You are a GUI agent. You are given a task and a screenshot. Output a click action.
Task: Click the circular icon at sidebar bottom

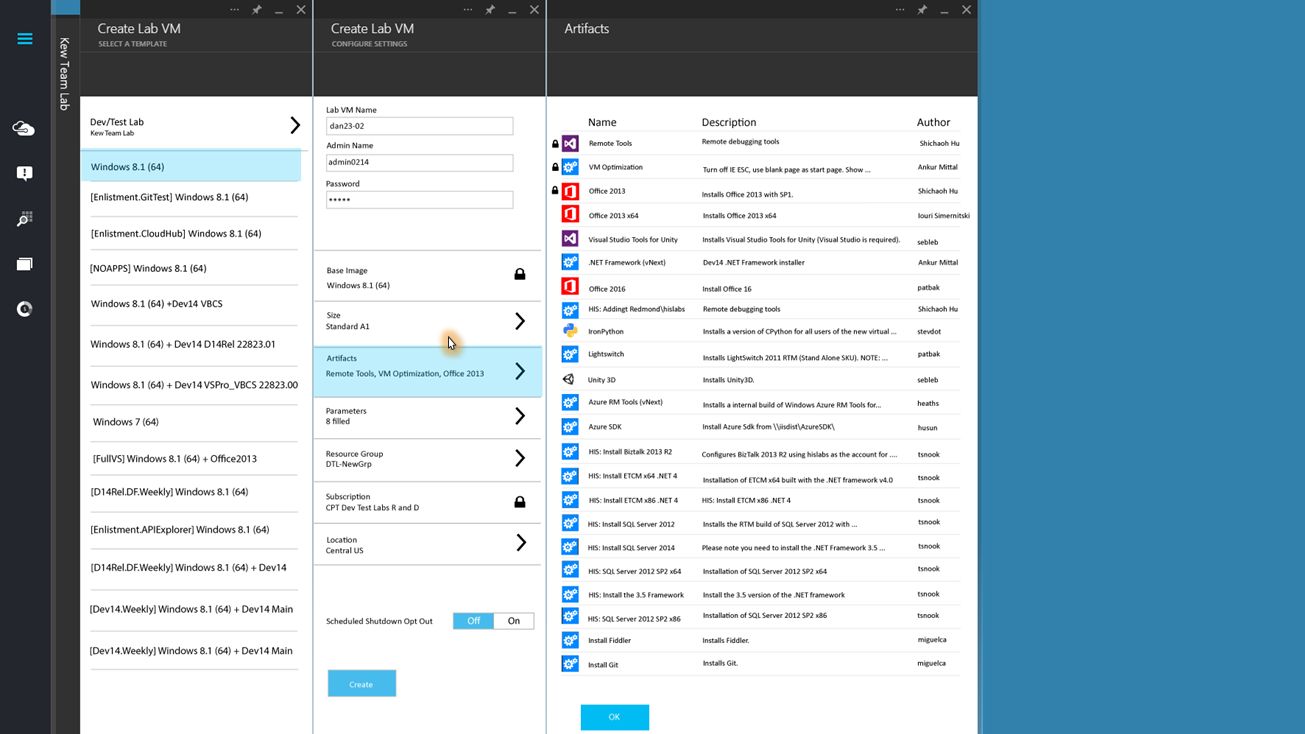[25, 309]
